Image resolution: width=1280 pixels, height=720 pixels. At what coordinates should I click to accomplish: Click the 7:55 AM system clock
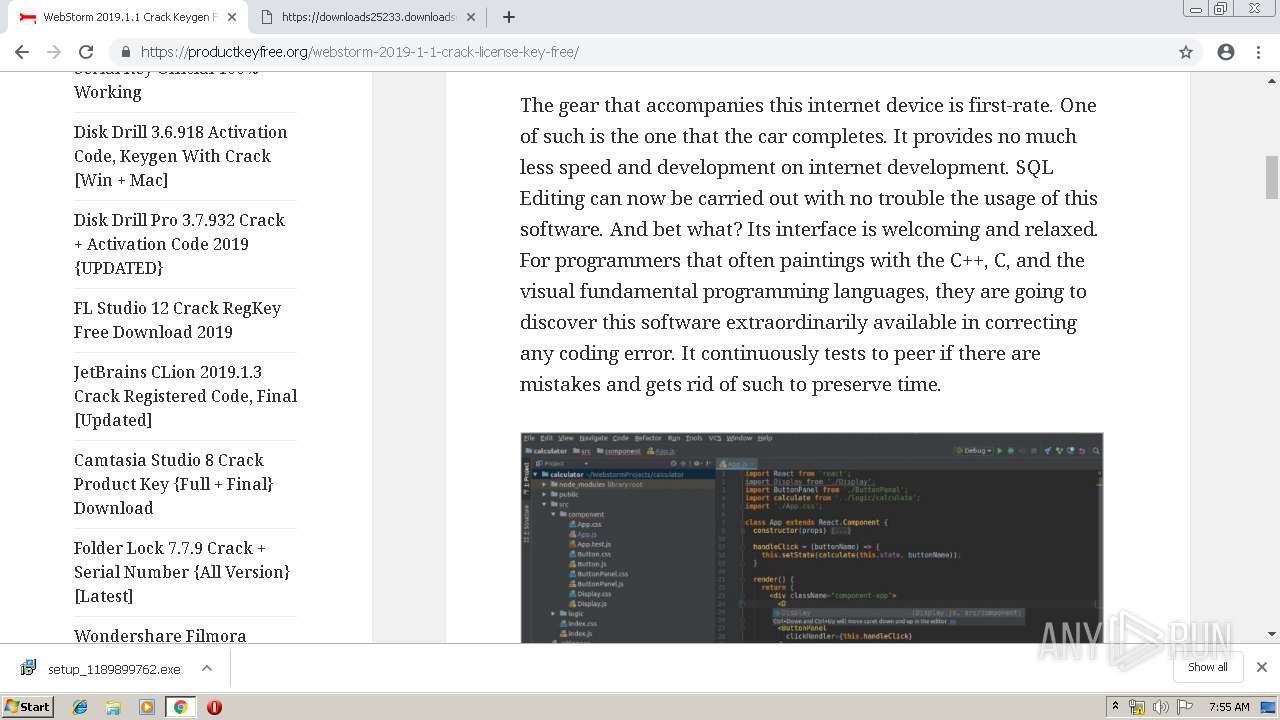tap(1229, 707)
